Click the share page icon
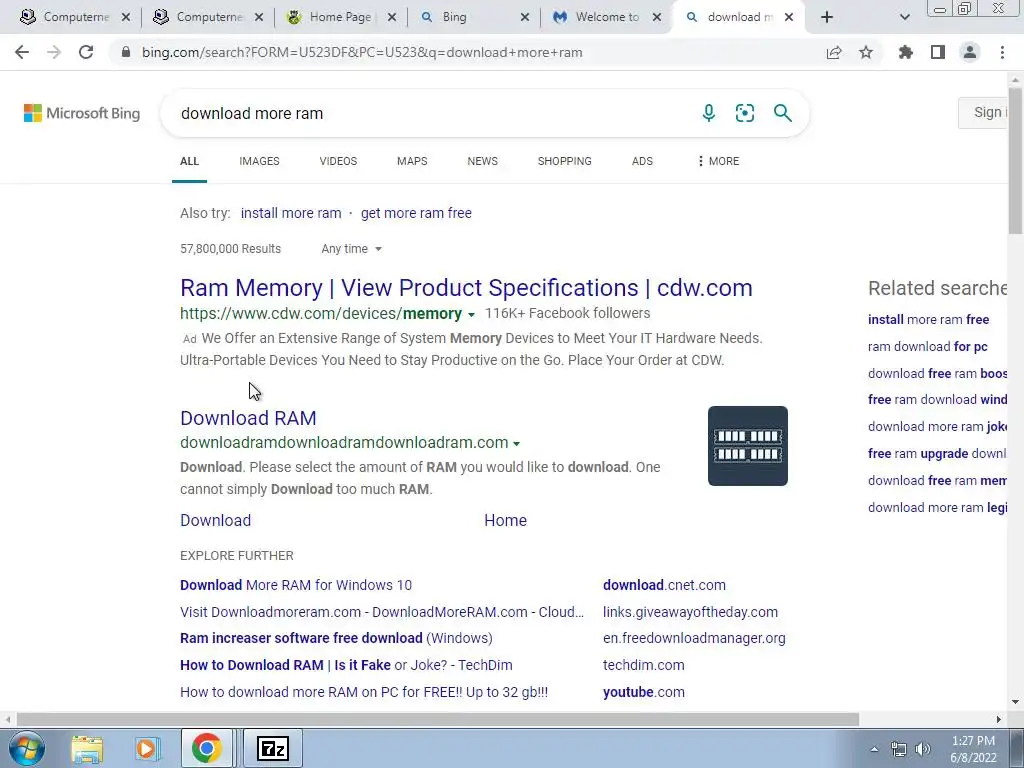 click(x=834, y=52)
